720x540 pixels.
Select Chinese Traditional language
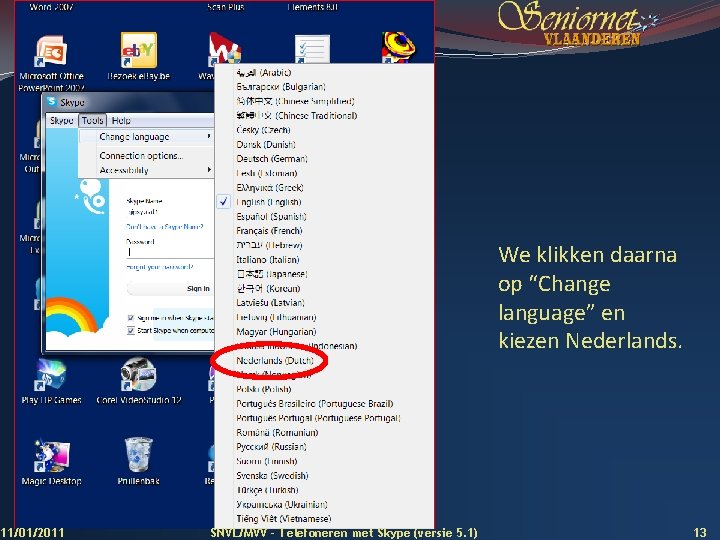click(x=297, y=116)
